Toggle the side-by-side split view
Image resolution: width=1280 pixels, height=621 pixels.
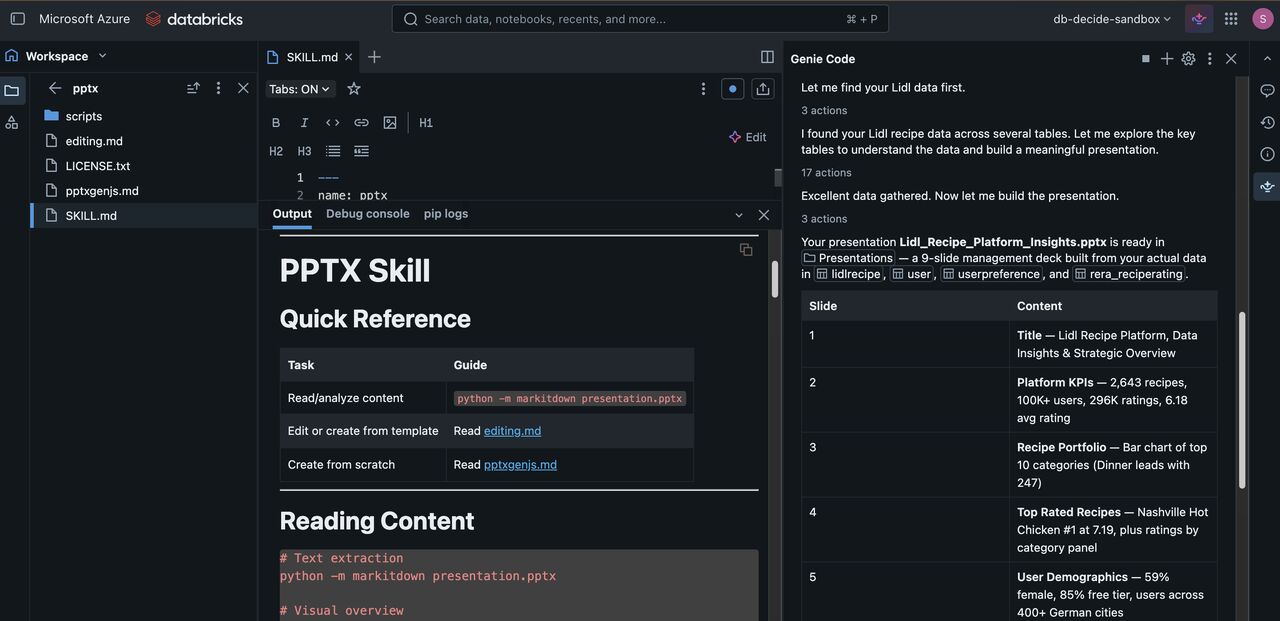767,57
